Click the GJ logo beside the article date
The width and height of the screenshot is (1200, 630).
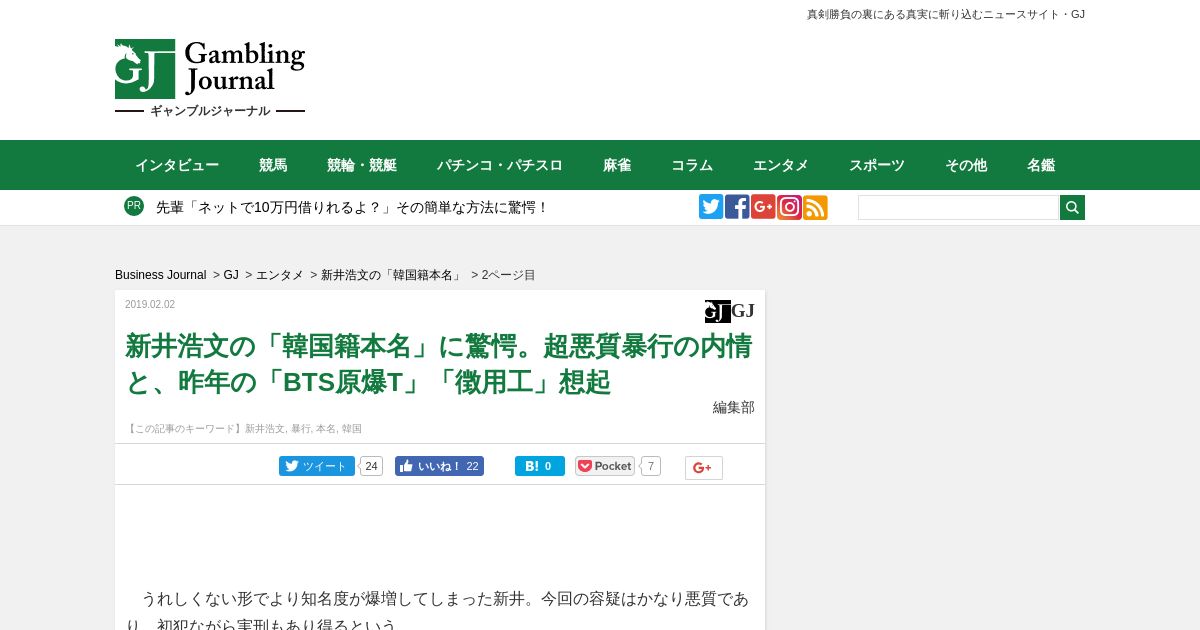(730, 311)
